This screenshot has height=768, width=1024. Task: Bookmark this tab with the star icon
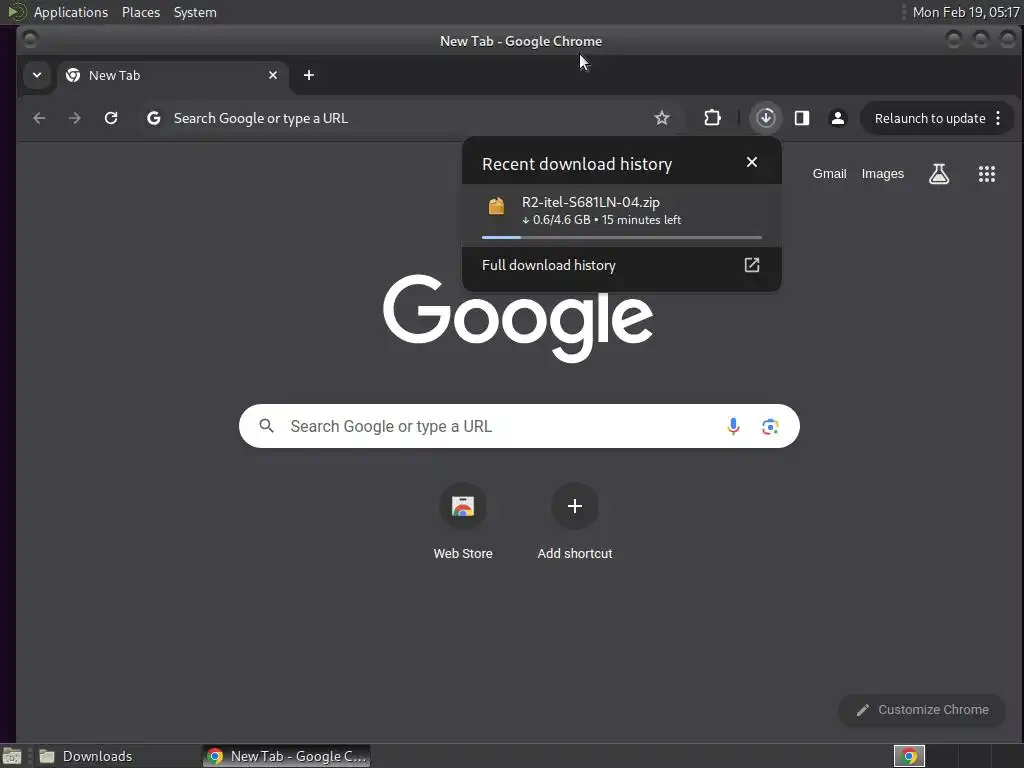[662, 118]
